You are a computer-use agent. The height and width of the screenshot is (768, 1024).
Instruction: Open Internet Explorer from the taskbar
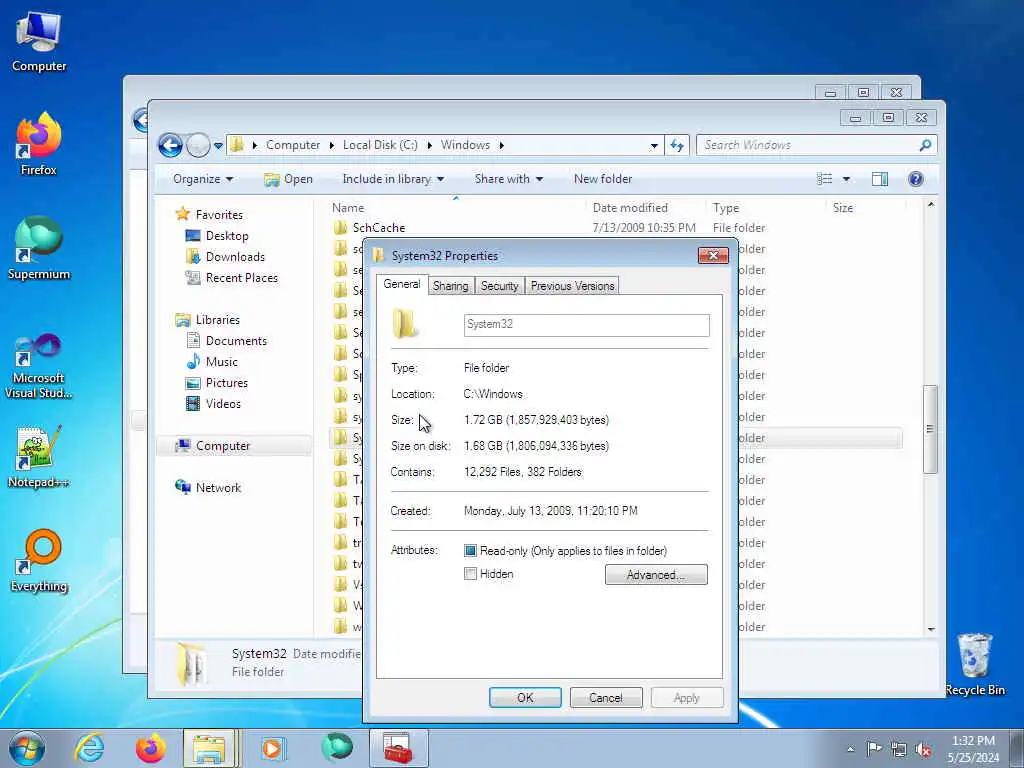88,748
